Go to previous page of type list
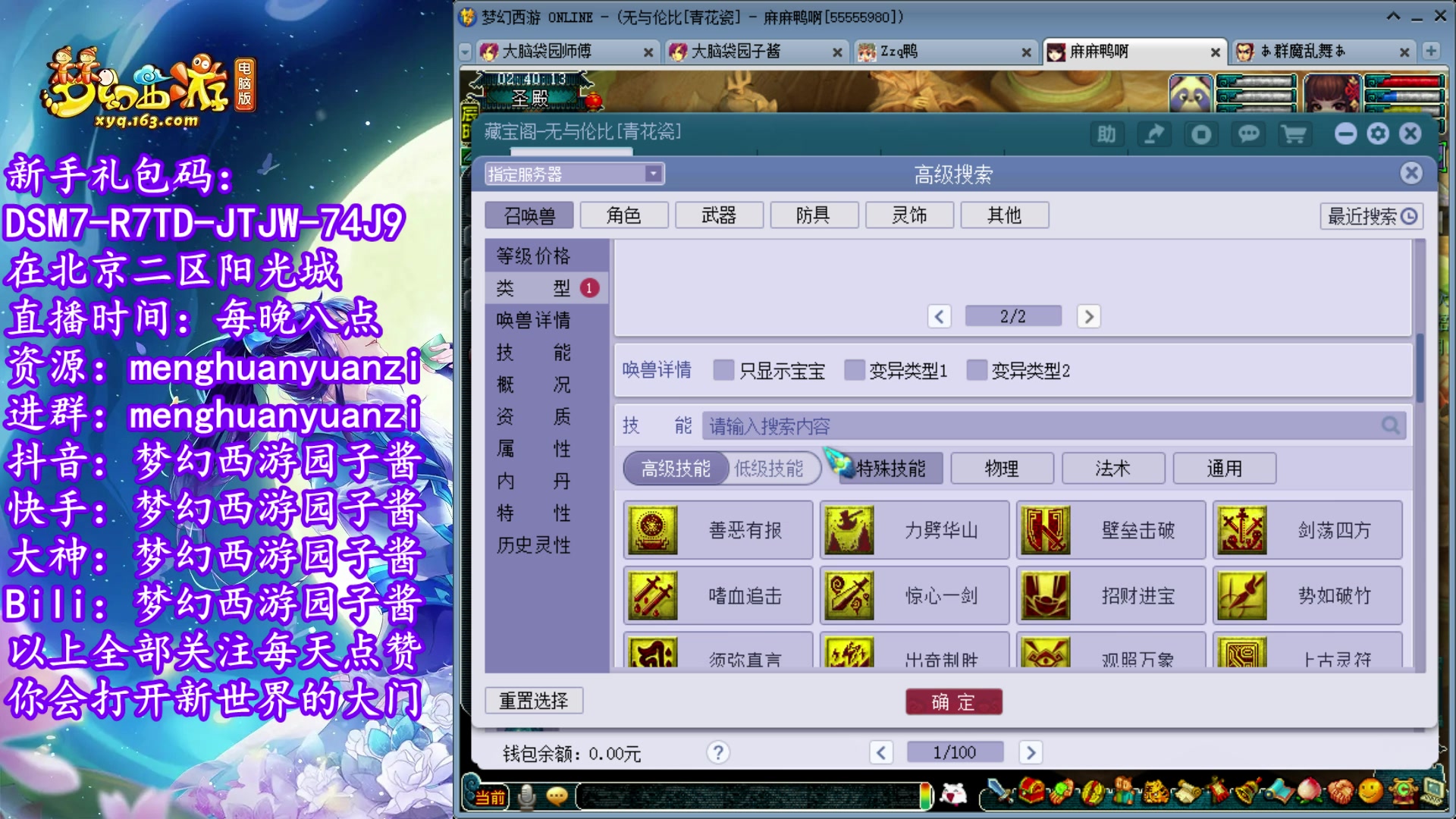Image resolution: width=1456 pixels, height=819 pixels. (x=939, y=316)
